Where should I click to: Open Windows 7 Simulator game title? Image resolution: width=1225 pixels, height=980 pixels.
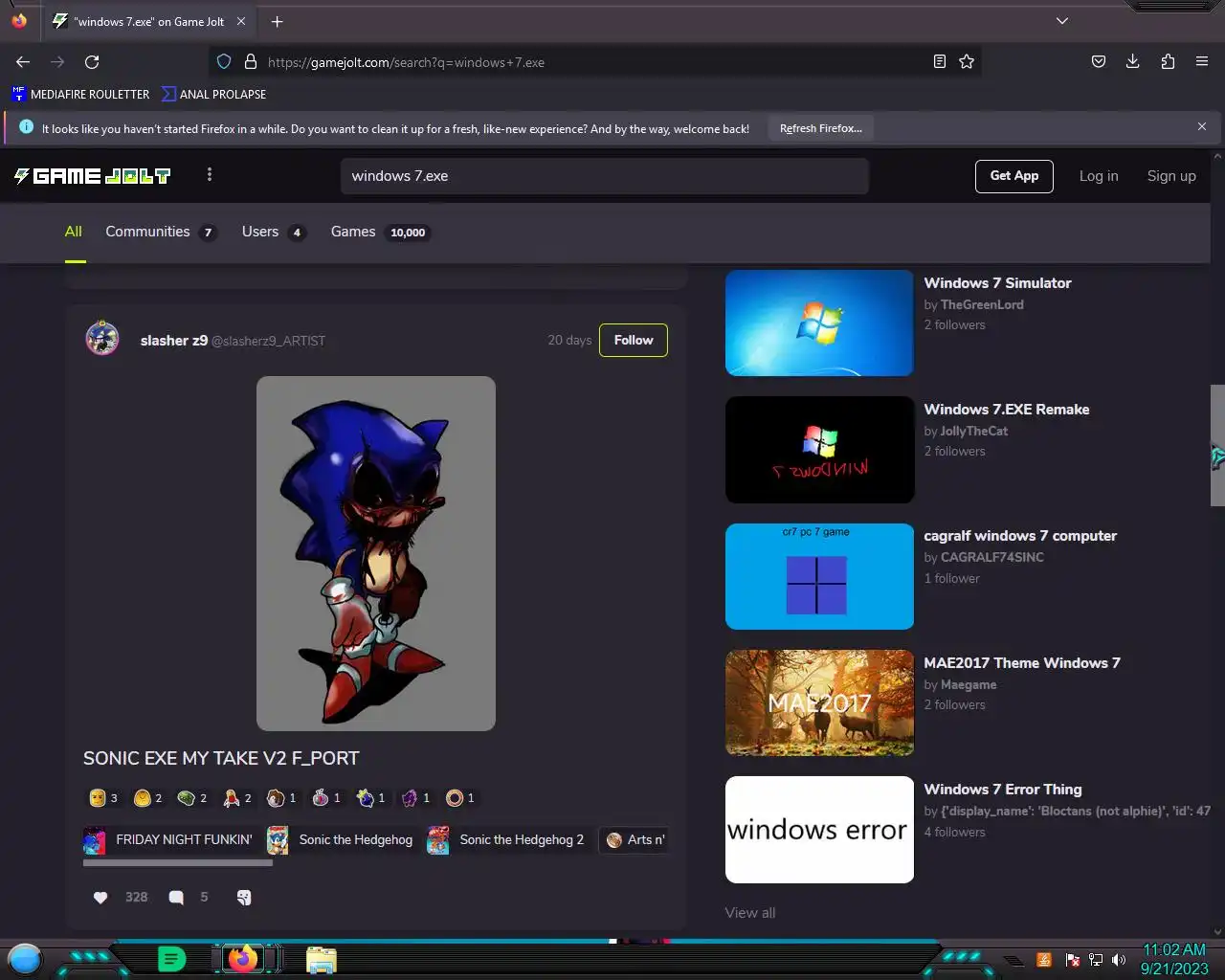997,283
